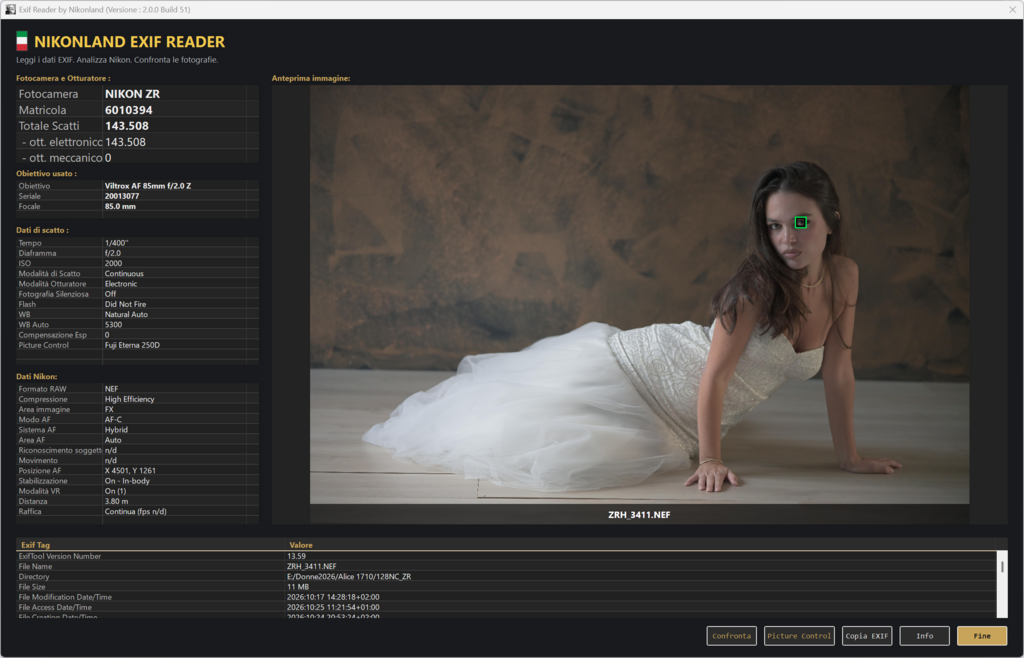Click the Fotografia Silenziosa value Off
Viewport: 1024px width, 658px height.
(x=110, y=294)
